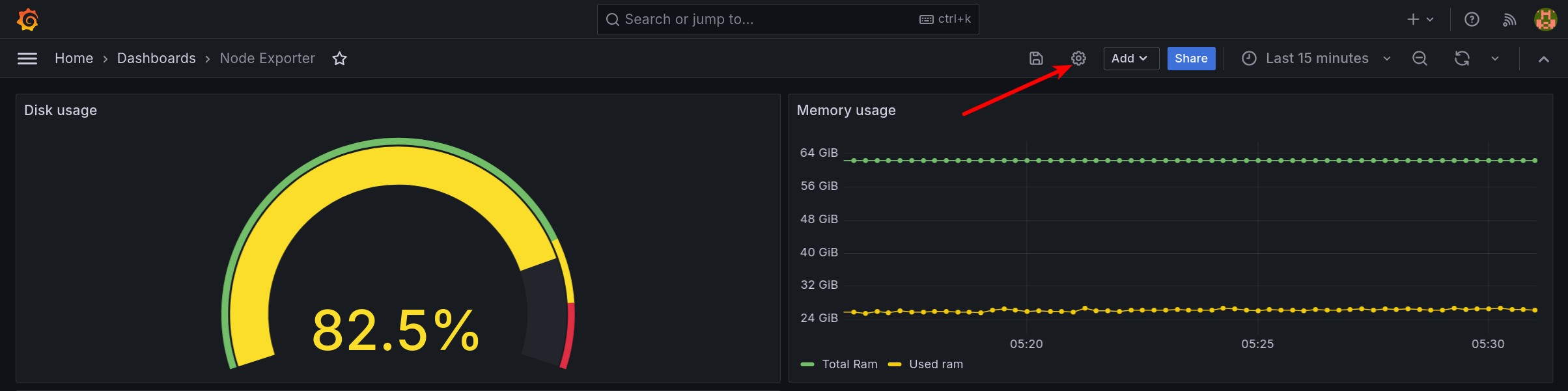Open the Add dropdown
1568x391 pixels.
click(x=1131, y=59)
